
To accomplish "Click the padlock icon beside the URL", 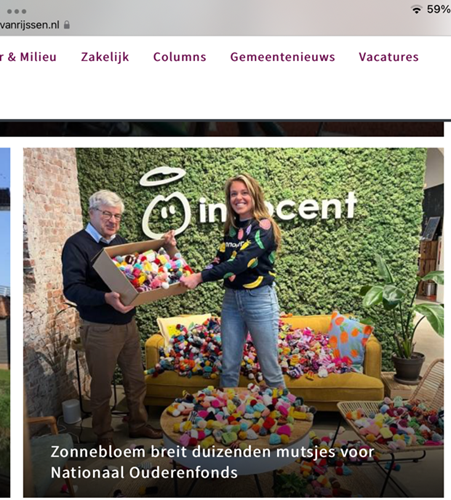I will pyautogui.click(x=67, y=25).
